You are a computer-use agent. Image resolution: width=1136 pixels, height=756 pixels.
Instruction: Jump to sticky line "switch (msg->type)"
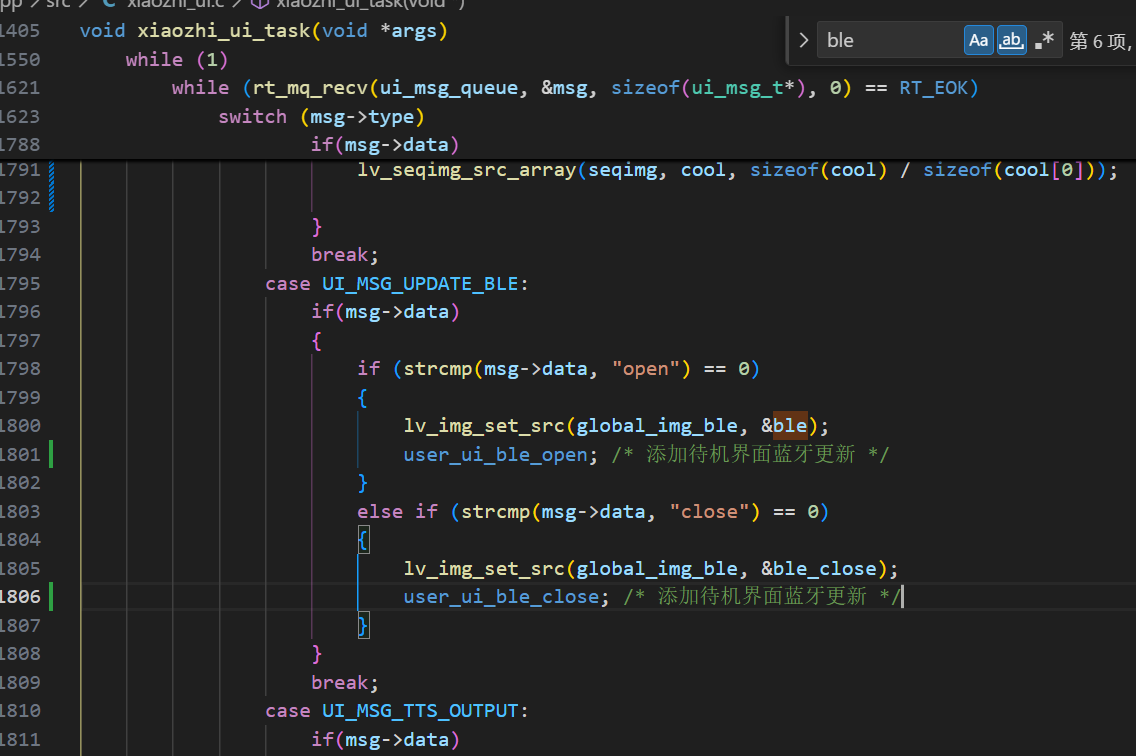coord(321,117)
